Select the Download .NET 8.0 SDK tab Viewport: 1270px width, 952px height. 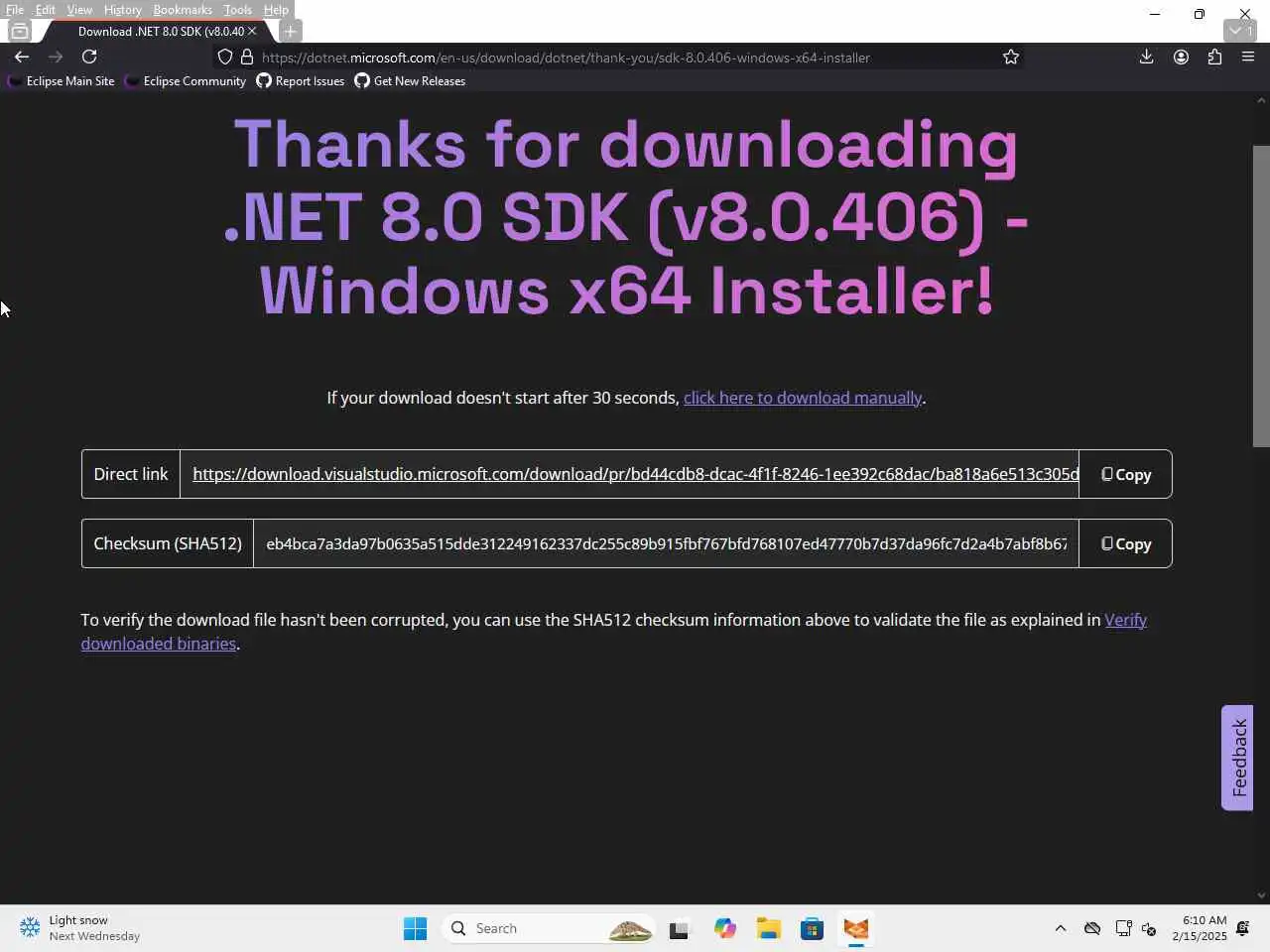pos(161,31)
